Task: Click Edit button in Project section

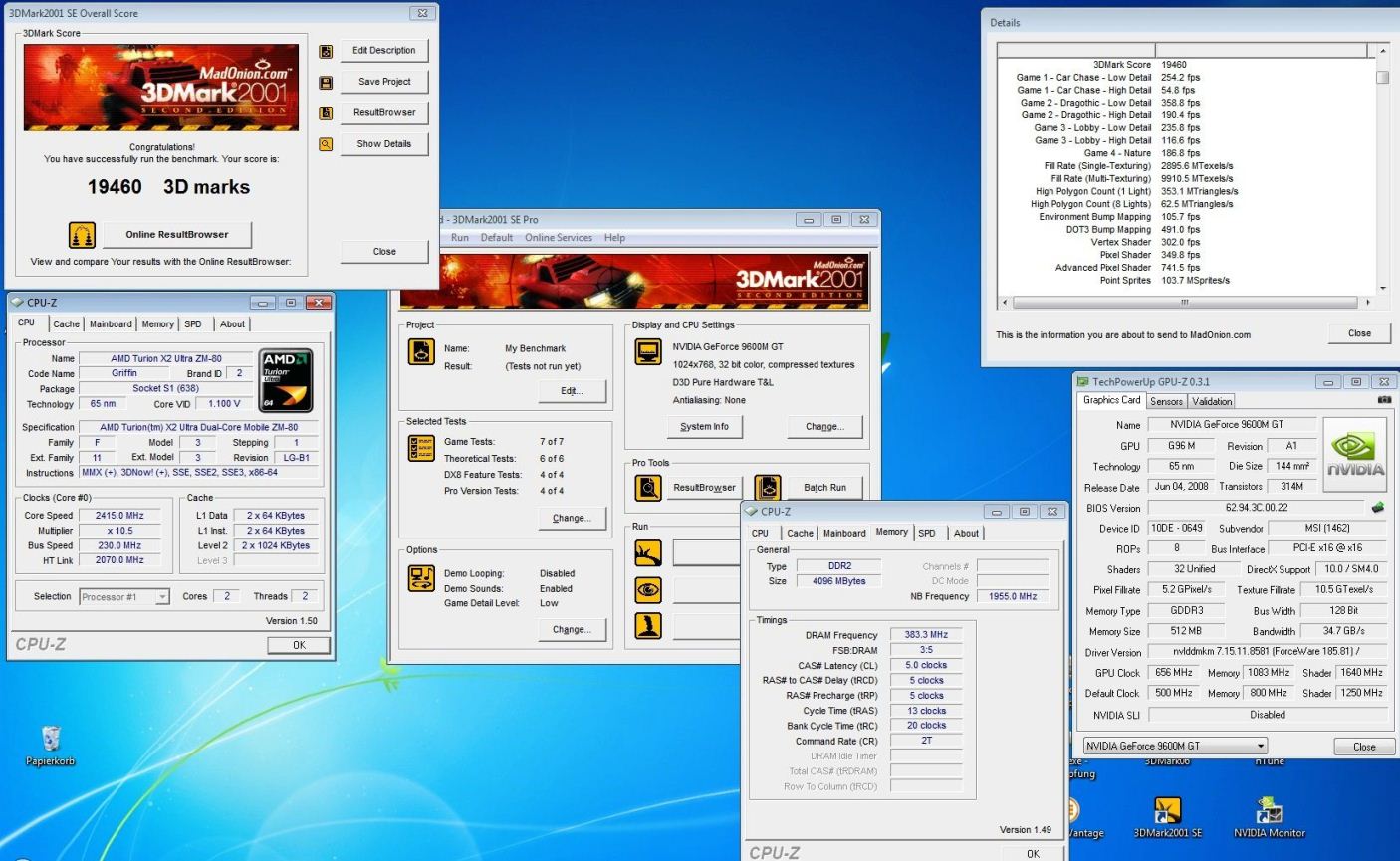Action: pos(572,391)
